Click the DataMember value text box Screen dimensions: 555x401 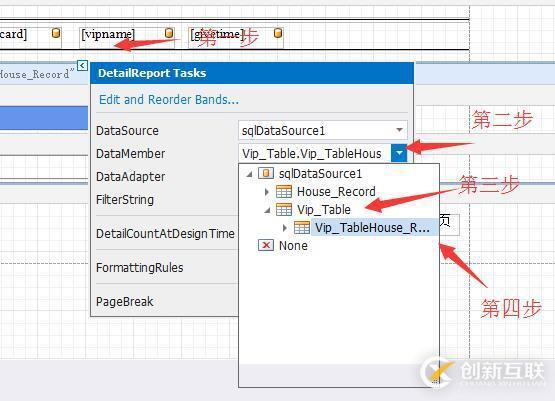pyautogui.click(x=315, y=153)
